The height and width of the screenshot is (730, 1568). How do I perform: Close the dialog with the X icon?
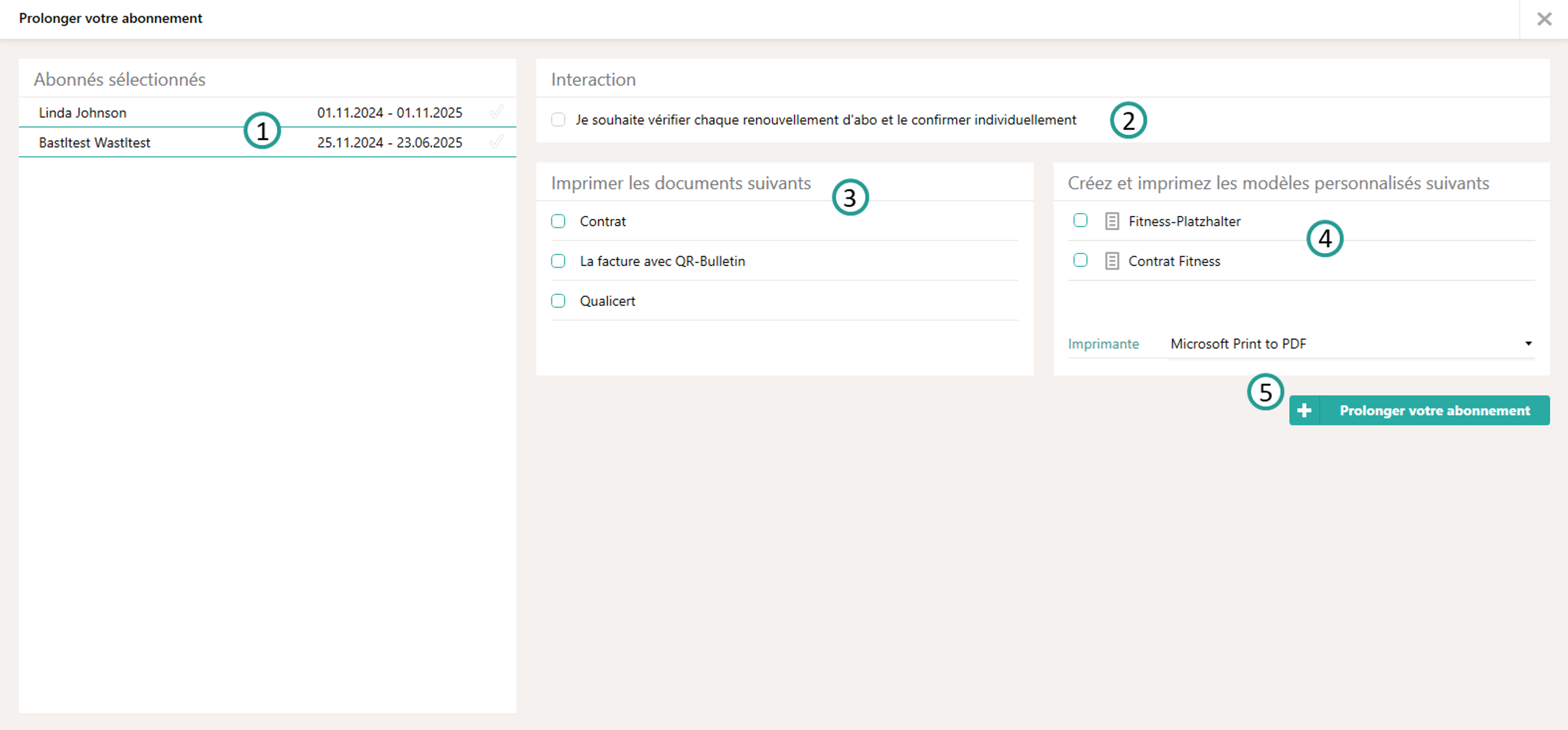coord(1543,19)
